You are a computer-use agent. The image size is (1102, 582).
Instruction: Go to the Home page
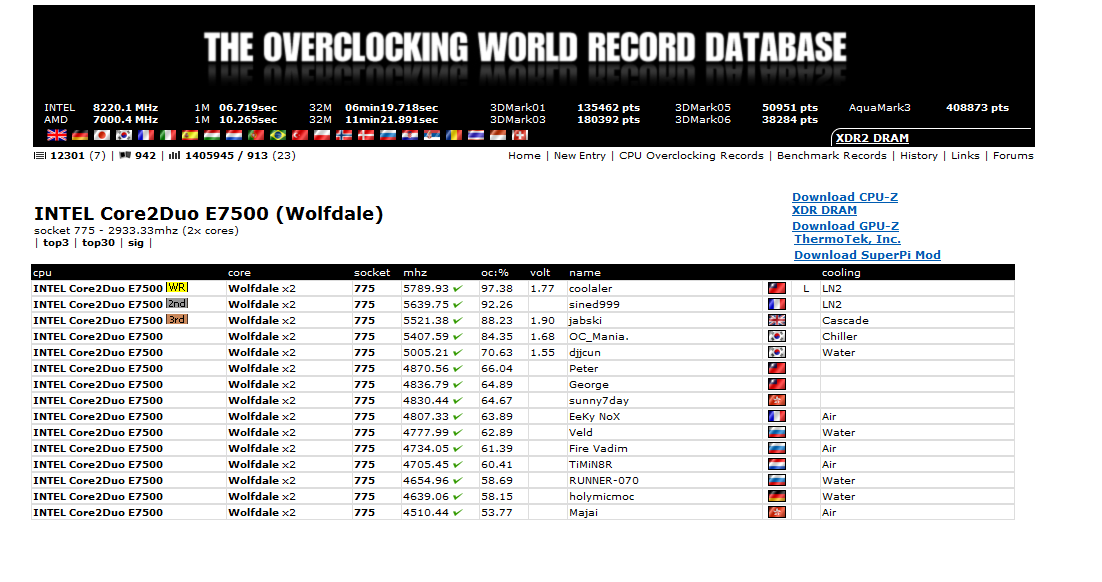[524, 156]
